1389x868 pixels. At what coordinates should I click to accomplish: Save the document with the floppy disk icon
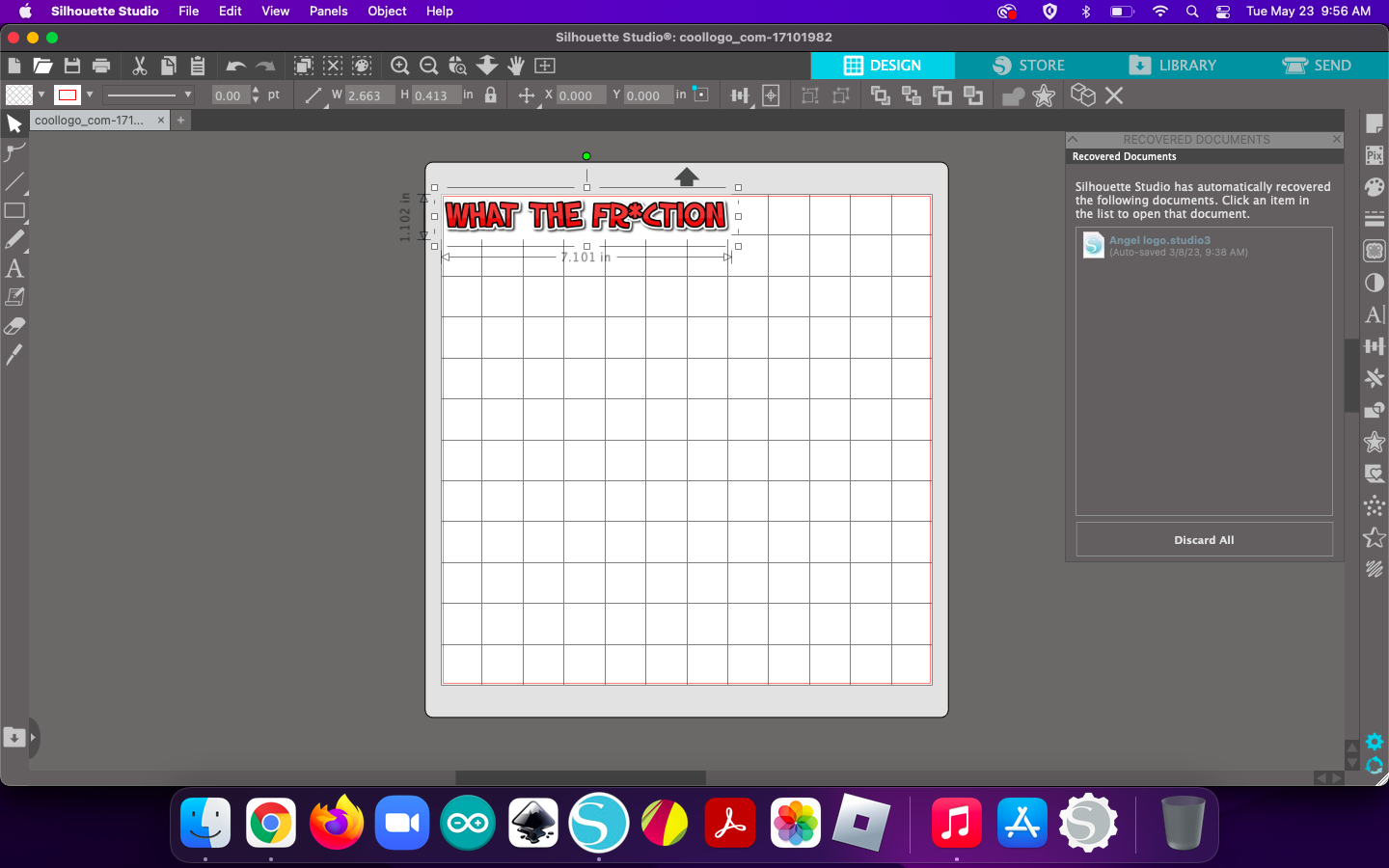coord(72,66)
